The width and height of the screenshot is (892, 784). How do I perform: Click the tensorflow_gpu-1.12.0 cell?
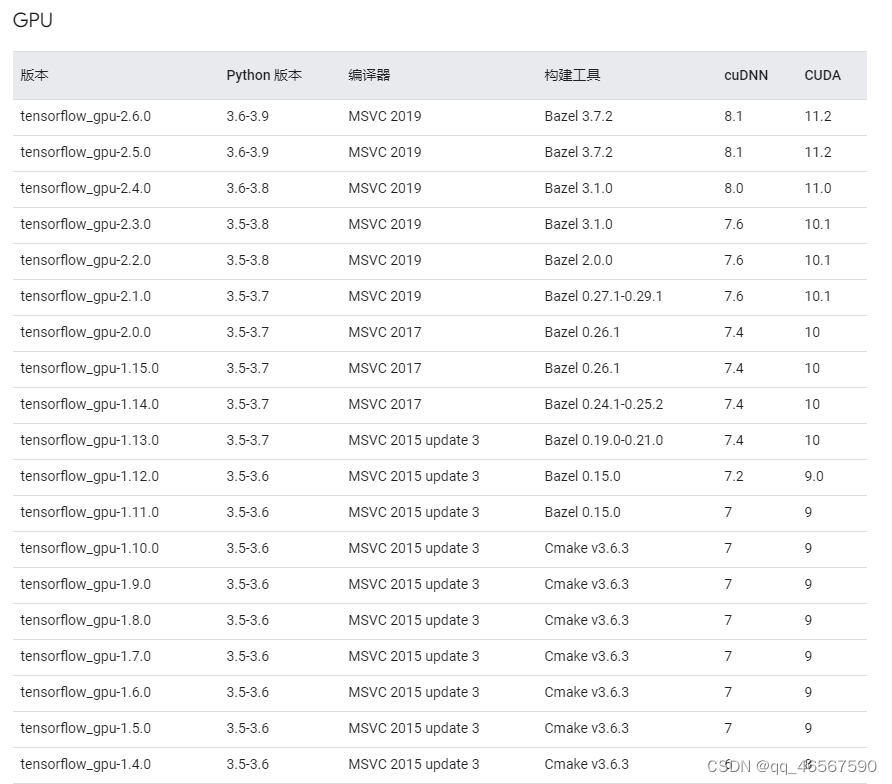[x=90, y=476]
